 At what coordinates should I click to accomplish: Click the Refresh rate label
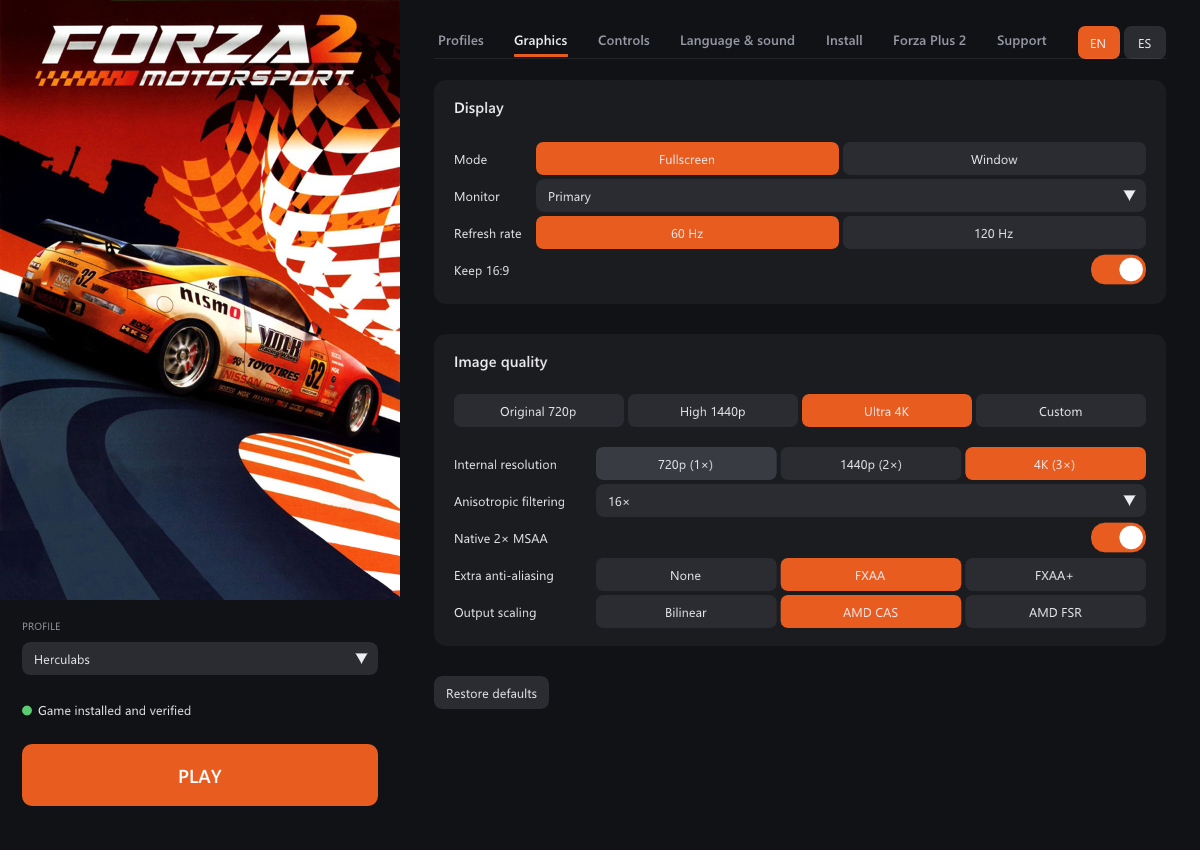(x=488, y=233)
